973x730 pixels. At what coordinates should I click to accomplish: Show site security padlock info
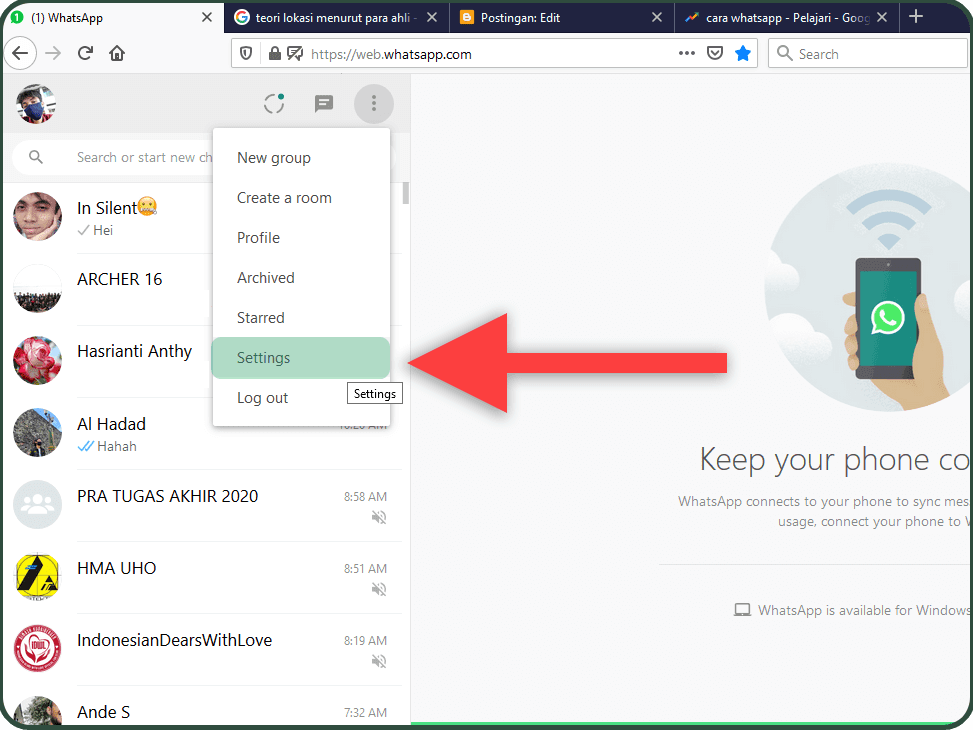tap(274, 54)
